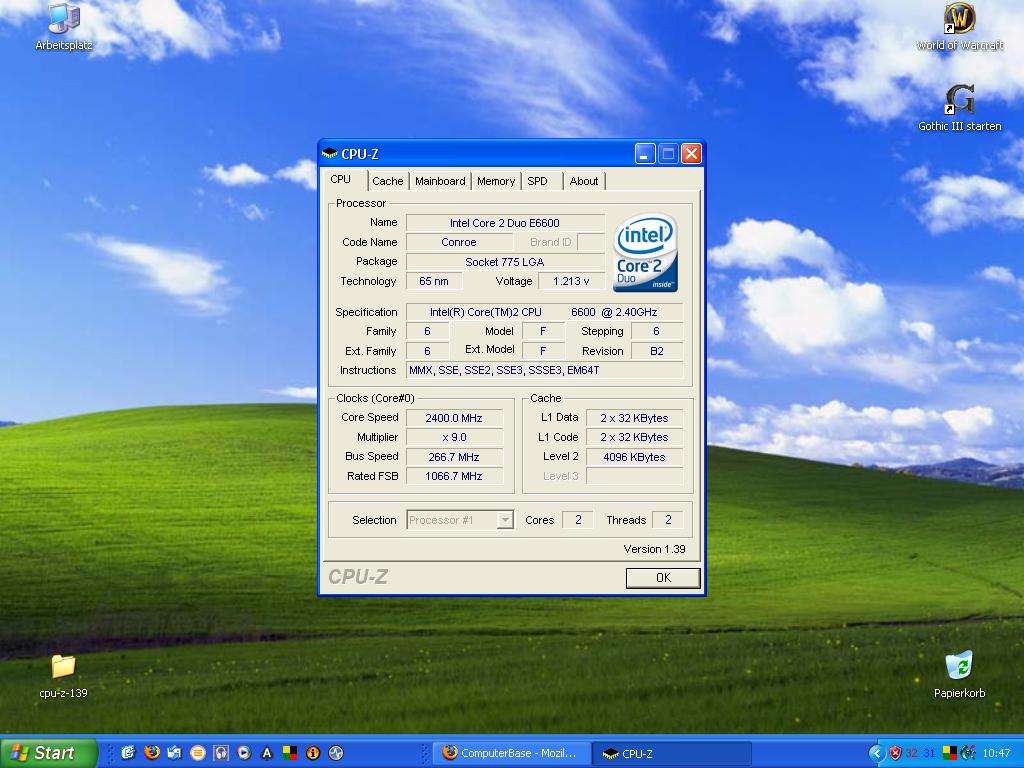Image resolution: width=1024 pixels, height=768 pixels.
Task: Switch to the ComputerBase Mozilla taskbar window
Action: [x=511, y=753]
